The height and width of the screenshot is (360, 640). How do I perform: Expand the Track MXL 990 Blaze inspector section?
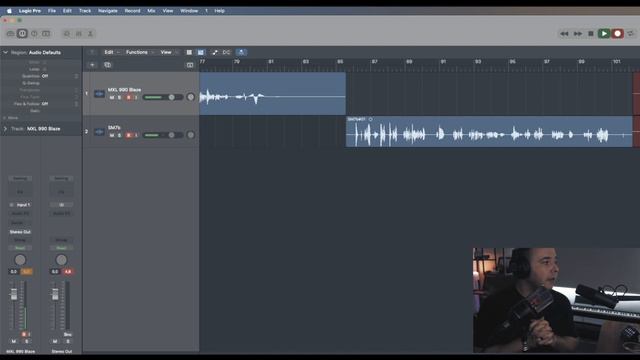(5, 129)
